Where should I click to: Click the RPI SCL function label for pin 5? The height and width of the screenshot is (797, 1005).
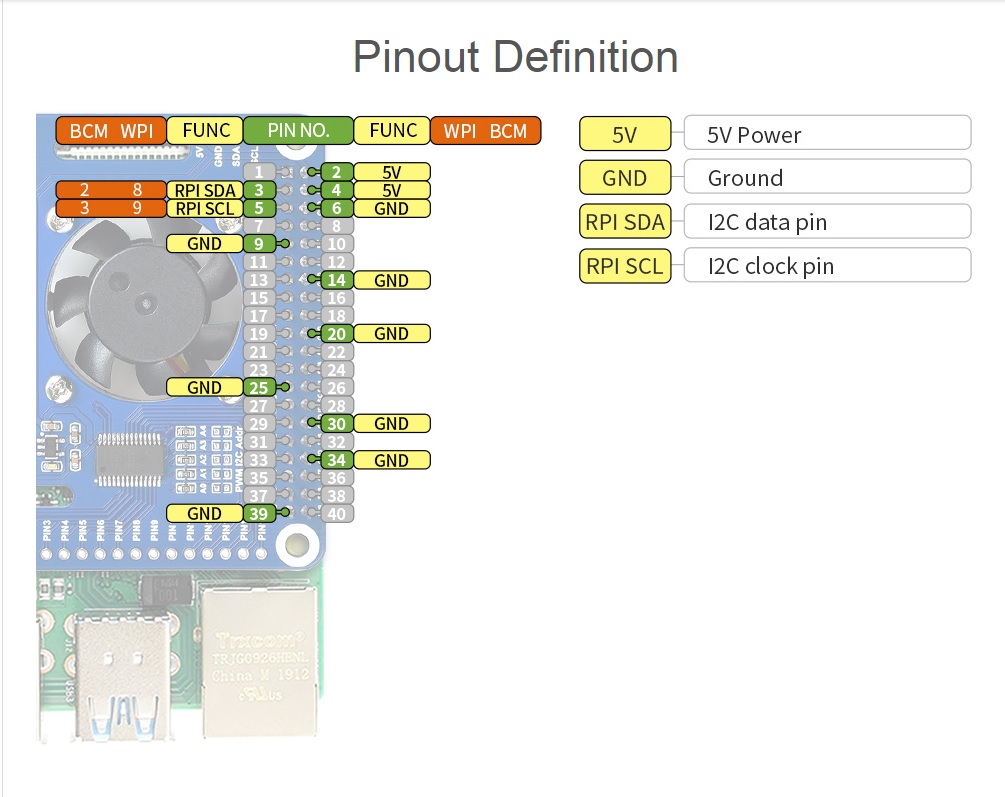click(x=205, y=208)
